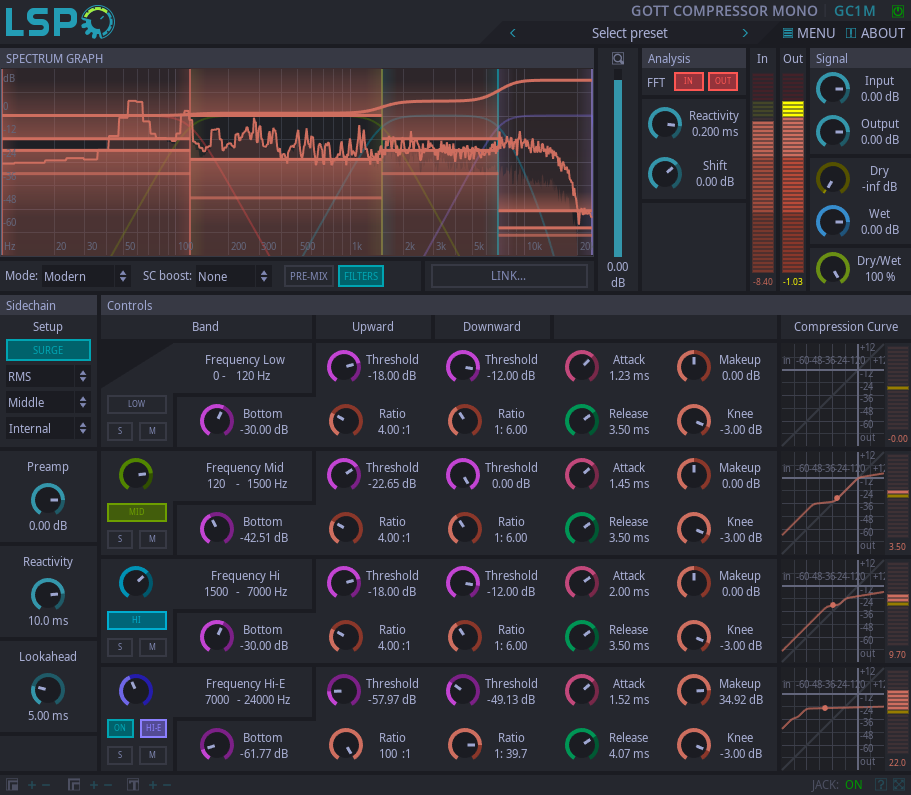Go to the next preset arrow
This screenshot has height=795, width=911.
pos(745,33)
